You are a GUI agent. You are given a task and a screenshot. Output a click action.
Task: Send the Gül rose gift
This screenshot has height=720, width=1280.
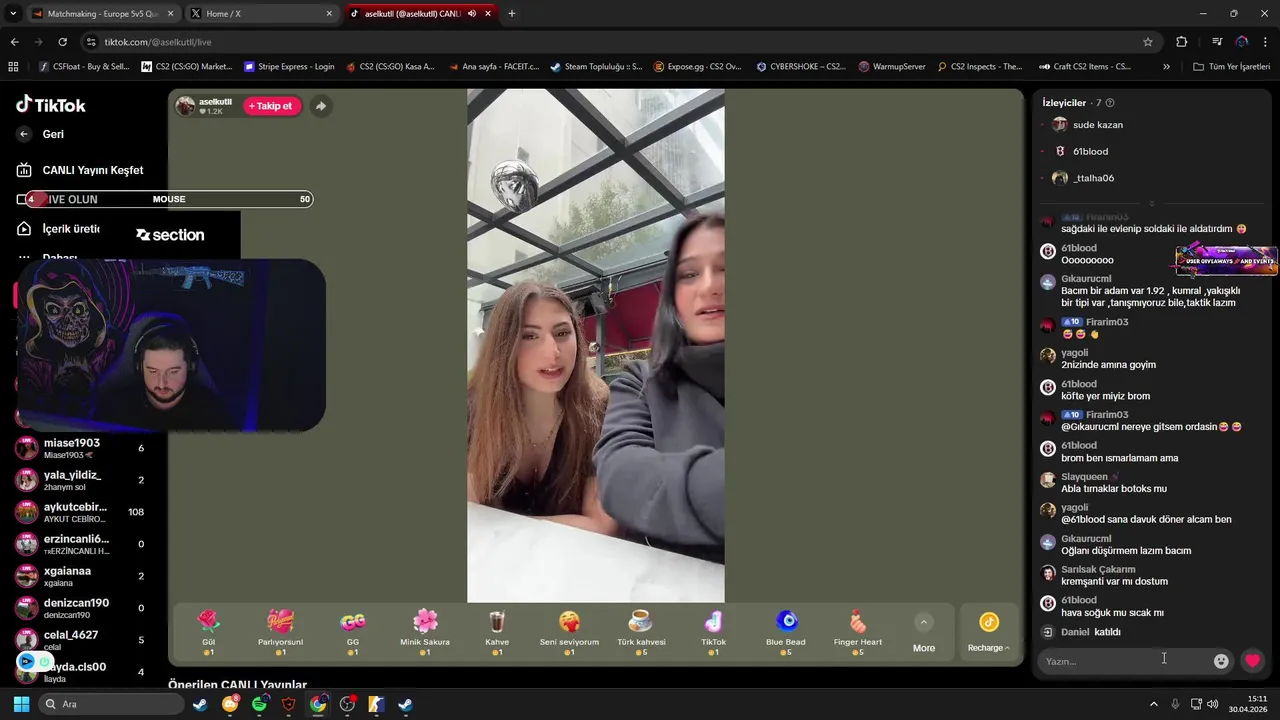point(208,632)
